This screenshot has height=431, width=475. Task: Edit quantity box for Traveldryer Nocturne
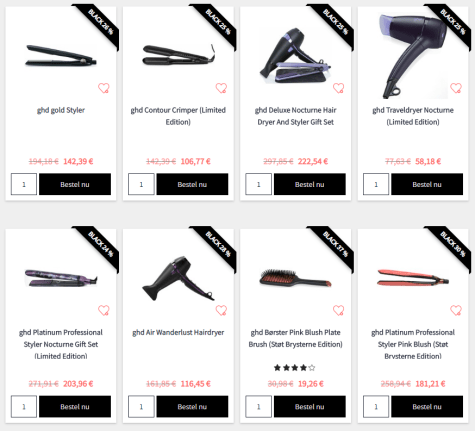click(x=376, y=184)
